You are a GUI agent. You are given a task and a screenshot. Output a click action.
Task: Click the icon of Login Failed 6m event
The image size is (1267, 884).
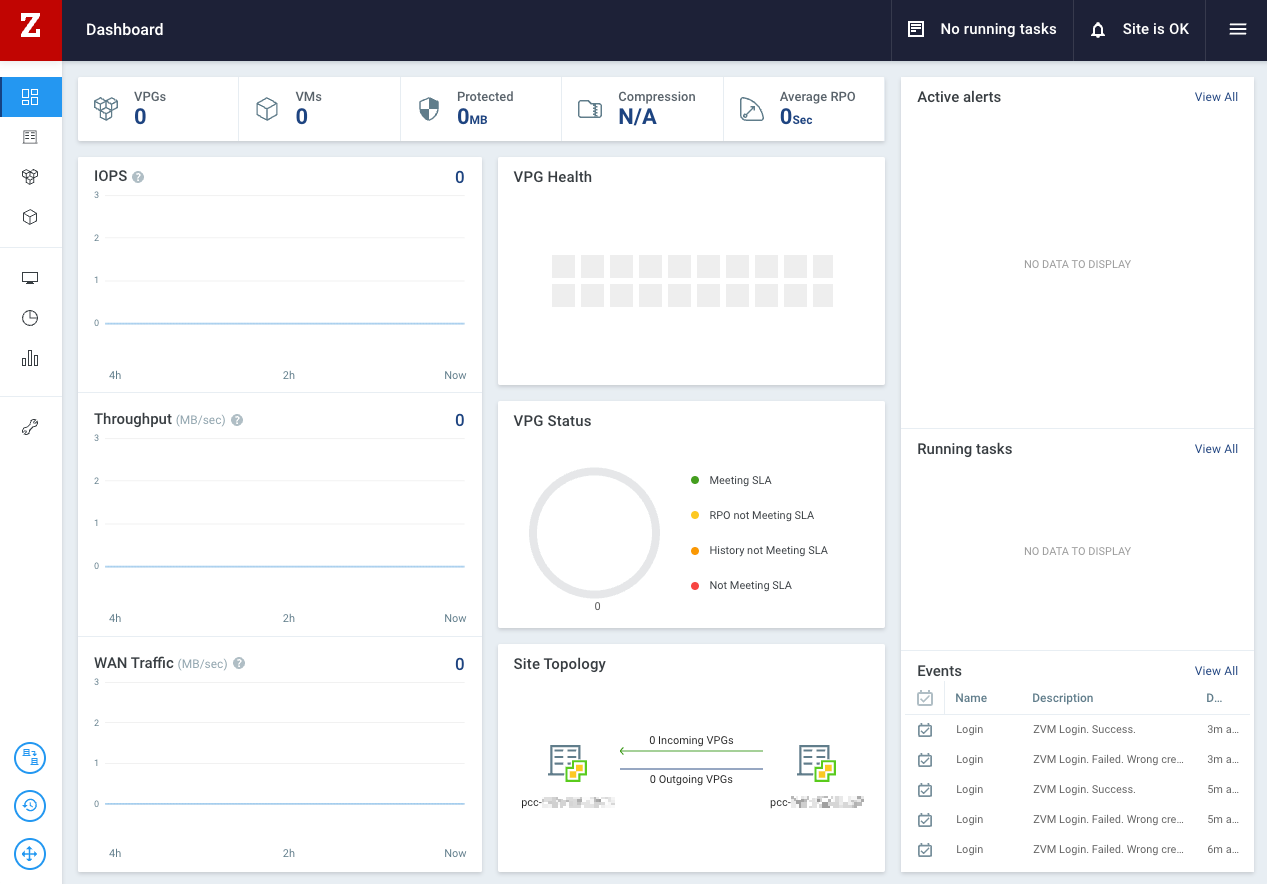click(925, 850)
